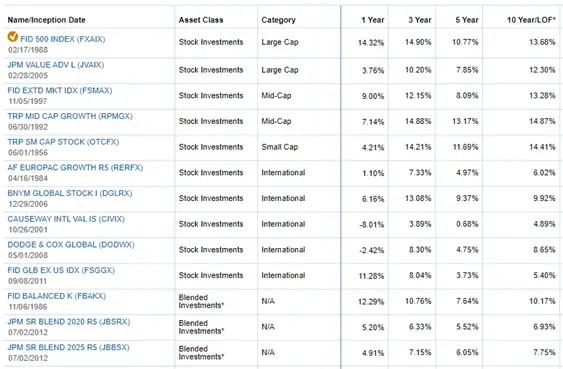Open the JPM VALUE ADV L (JVAIX) link
563x369 pixels.
click(56, 65)
